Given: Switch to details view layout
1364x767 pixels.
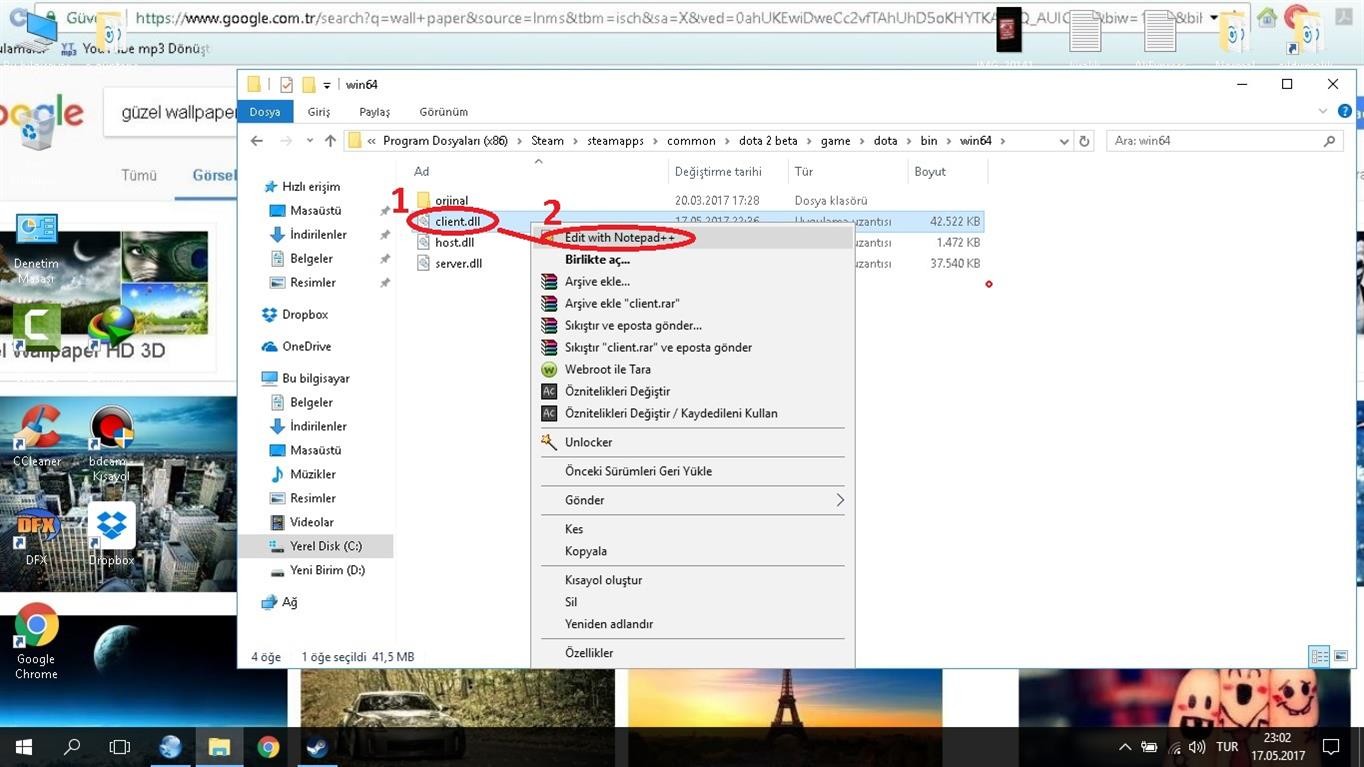Looking at the screenshot, I should [x=1320, y=657].
